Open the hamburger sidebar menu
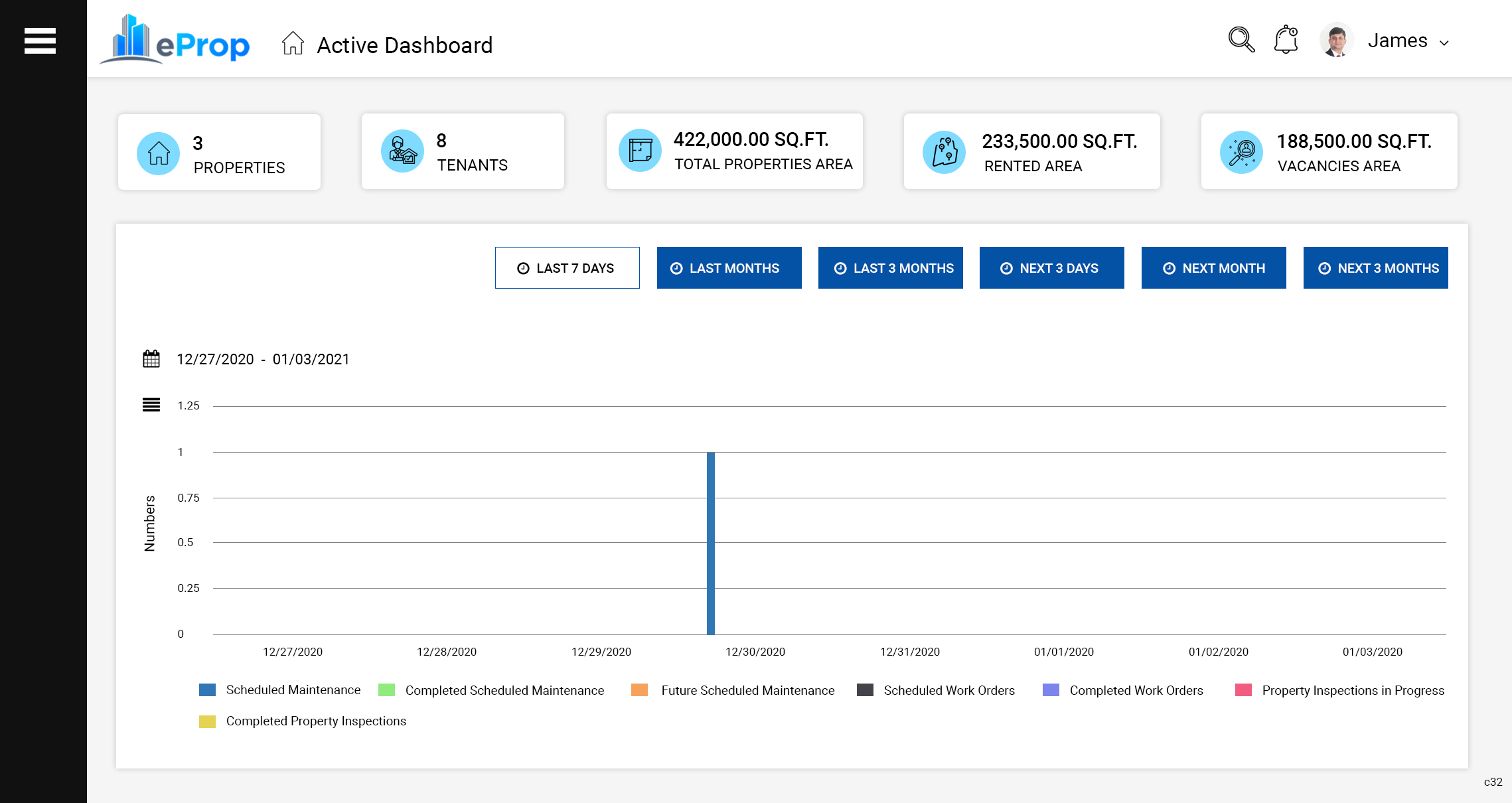This screenshot has height=803, width=1512. 40,41
